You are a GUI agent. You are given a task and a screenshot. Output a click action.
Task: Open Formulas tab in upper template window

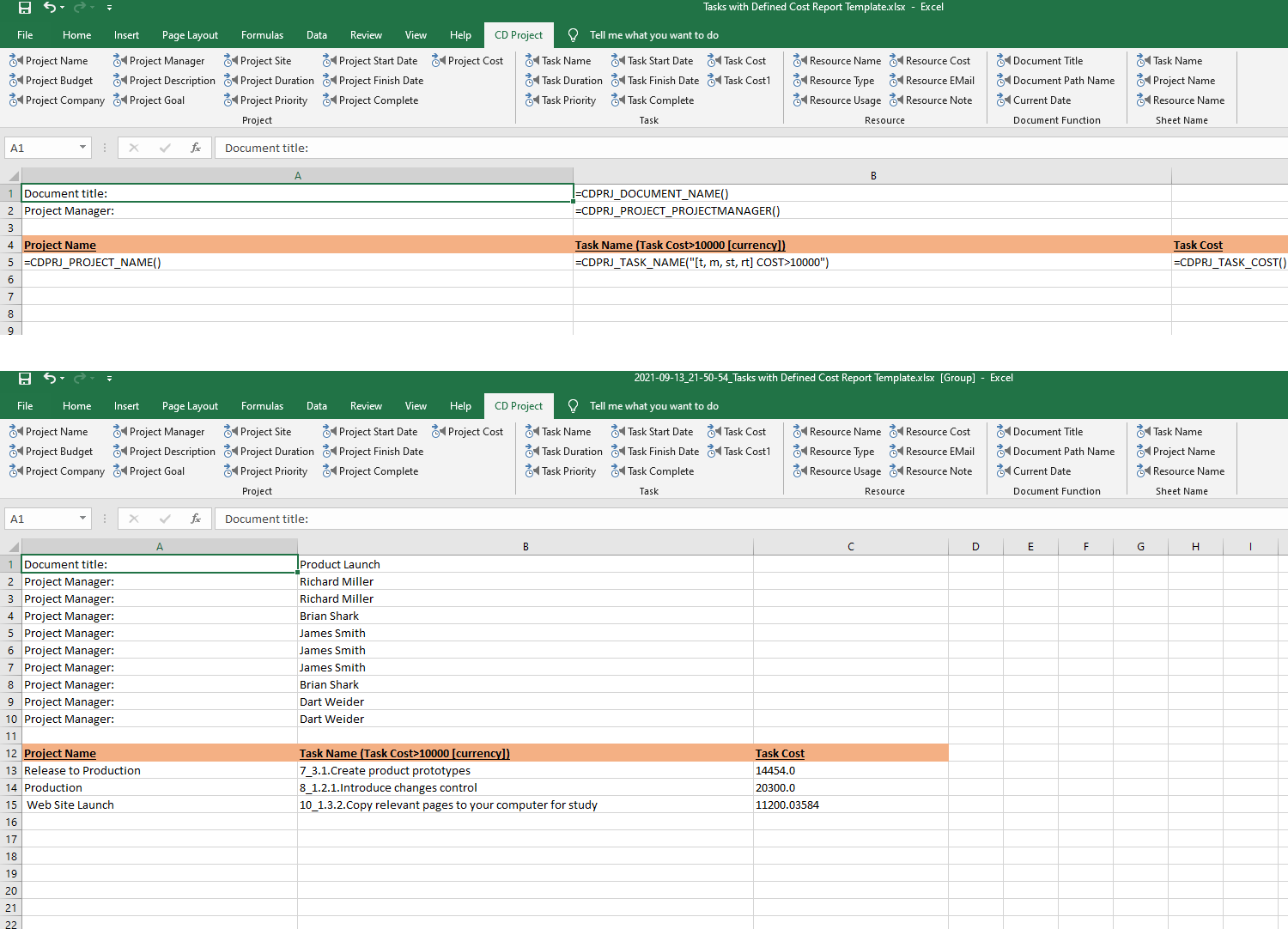[262, 35]
